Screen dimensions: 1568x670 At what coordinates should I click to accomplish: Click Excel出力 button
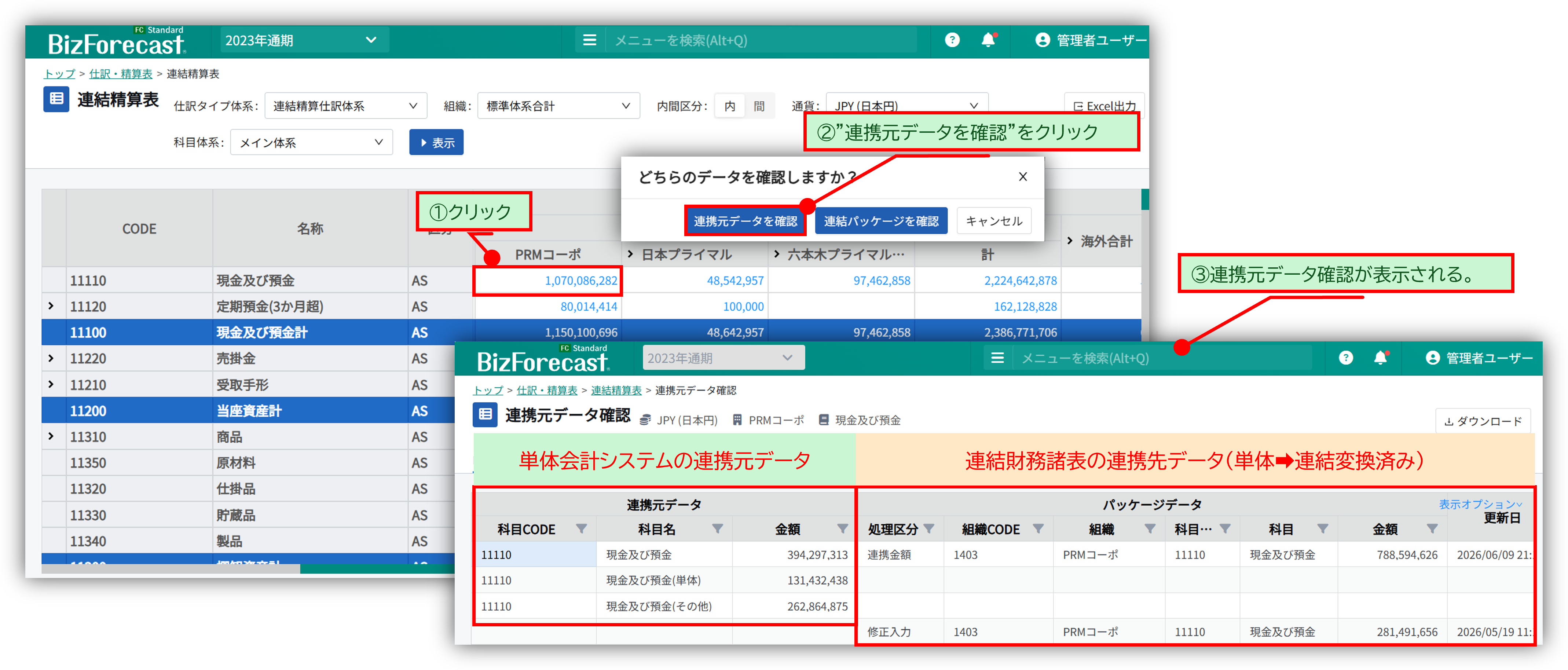1104,106
